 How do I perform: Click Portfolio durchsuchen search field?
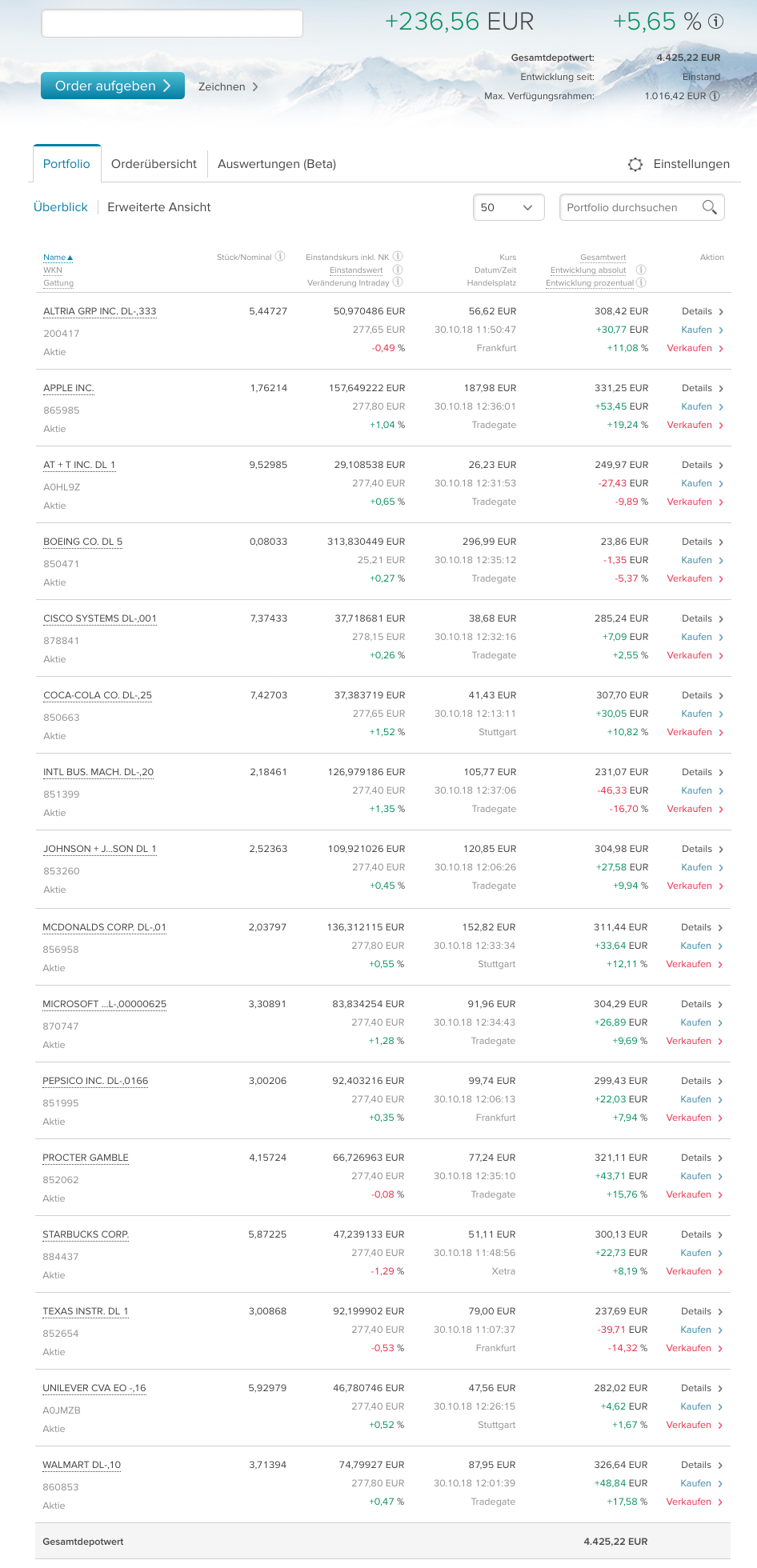tap(642, 207)
